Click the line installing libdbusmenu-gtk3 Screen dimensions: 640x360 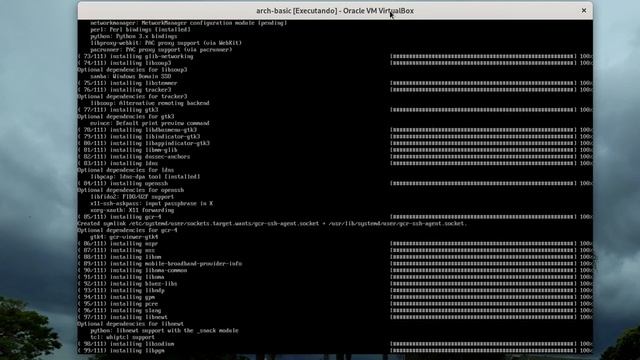(137, 130)
